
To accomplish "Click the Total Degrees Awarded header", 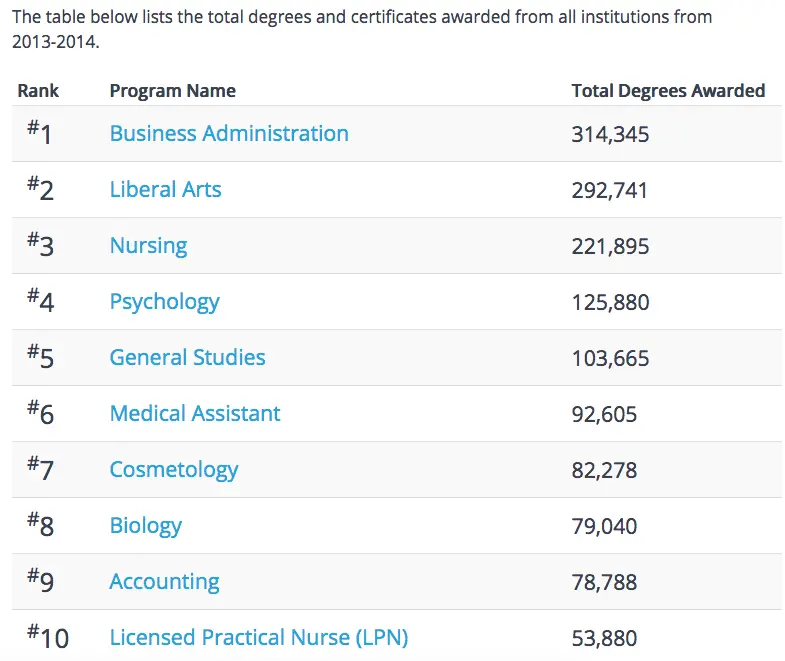I will (x=668, y=91).
